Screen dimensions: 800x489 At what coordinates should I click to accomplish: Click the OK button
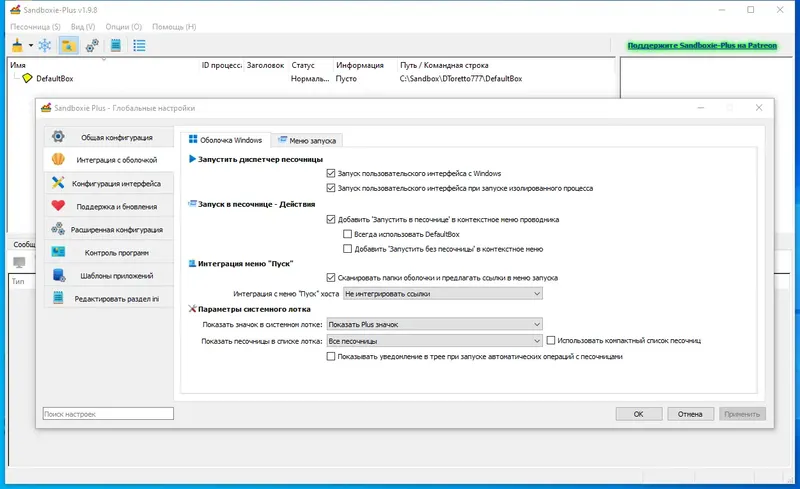639,414
